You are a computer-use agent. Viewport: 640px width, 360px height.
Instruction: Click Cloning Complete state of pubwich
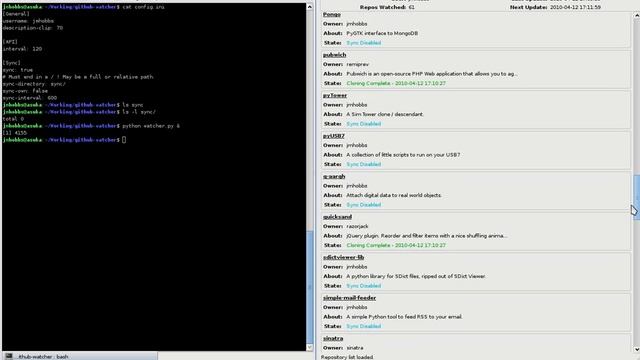coord(396,83)
